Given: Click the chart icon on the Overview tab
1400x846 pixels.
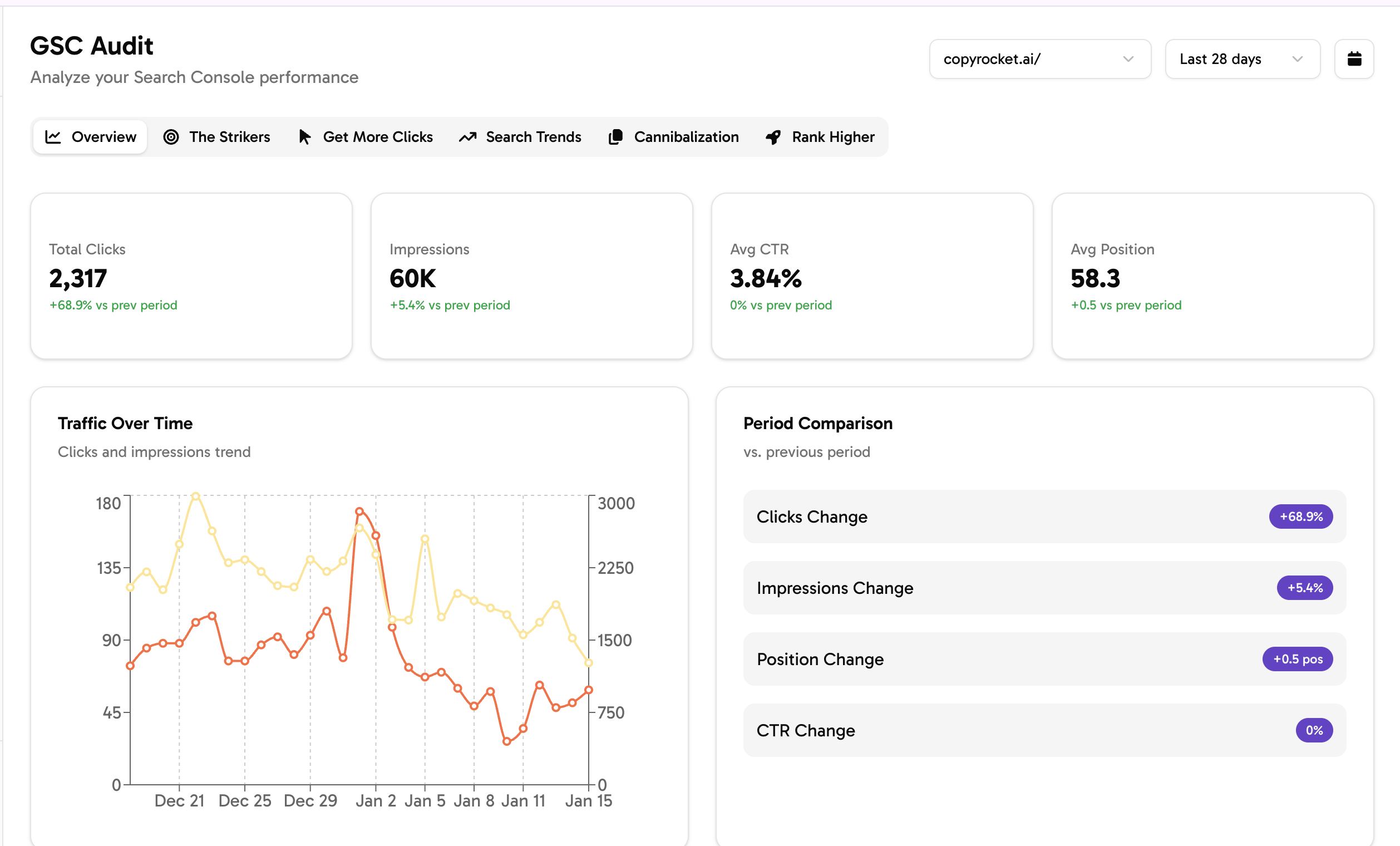Looking at the screenshot, I should 53,136.
